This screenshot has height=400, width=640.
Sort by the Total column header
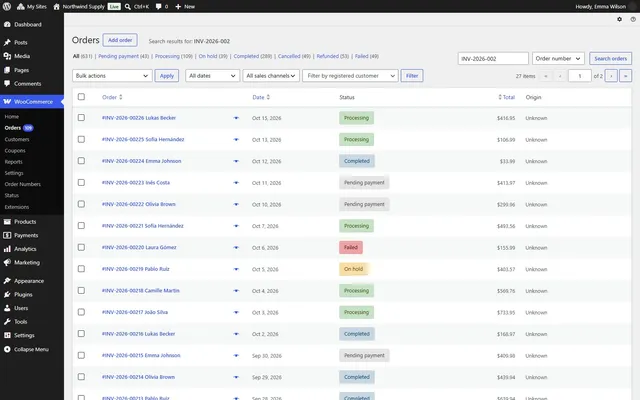[x=507, y=97]
